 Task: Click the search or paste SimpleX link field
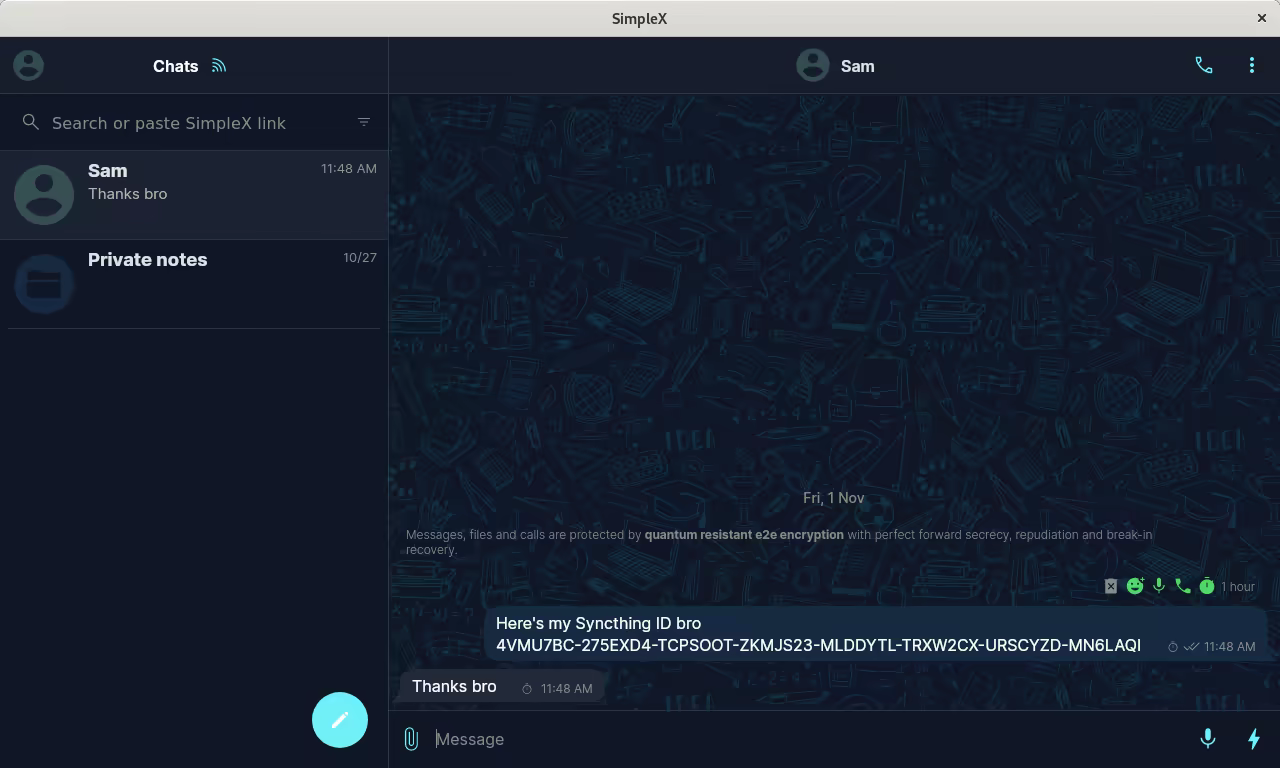[190, 123]
